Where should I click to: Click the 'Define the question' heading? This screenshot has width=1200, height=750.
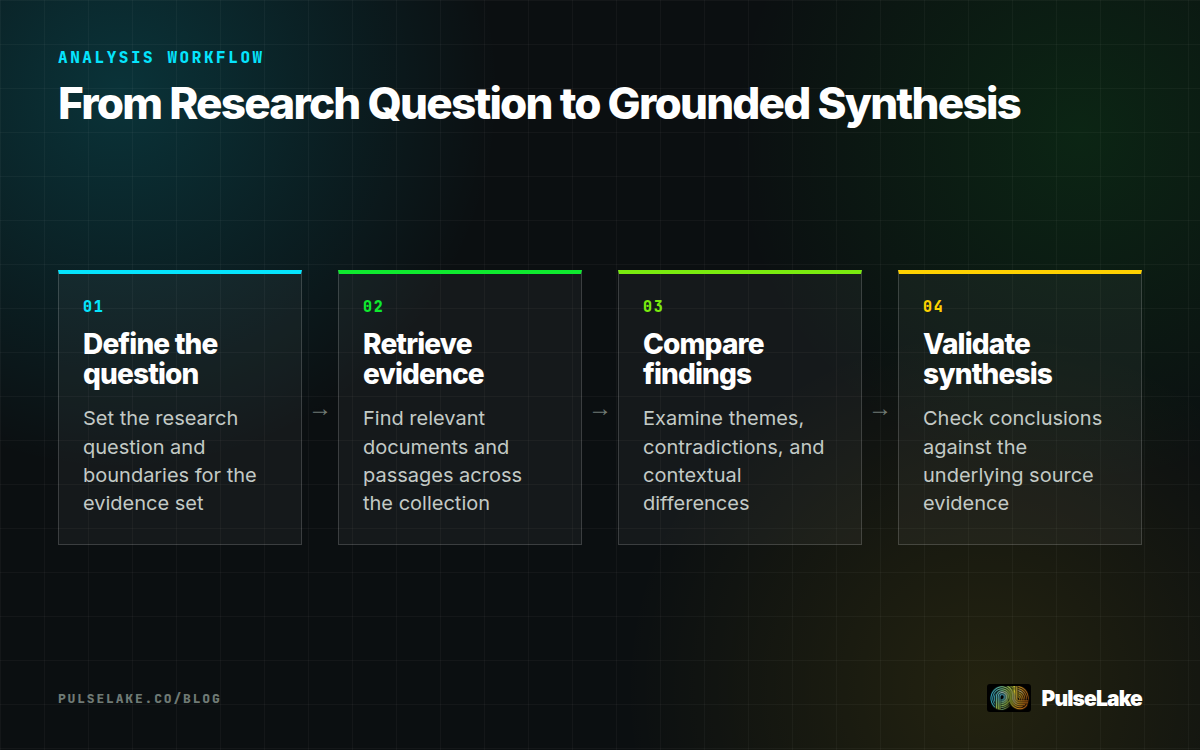coord(150,359)
